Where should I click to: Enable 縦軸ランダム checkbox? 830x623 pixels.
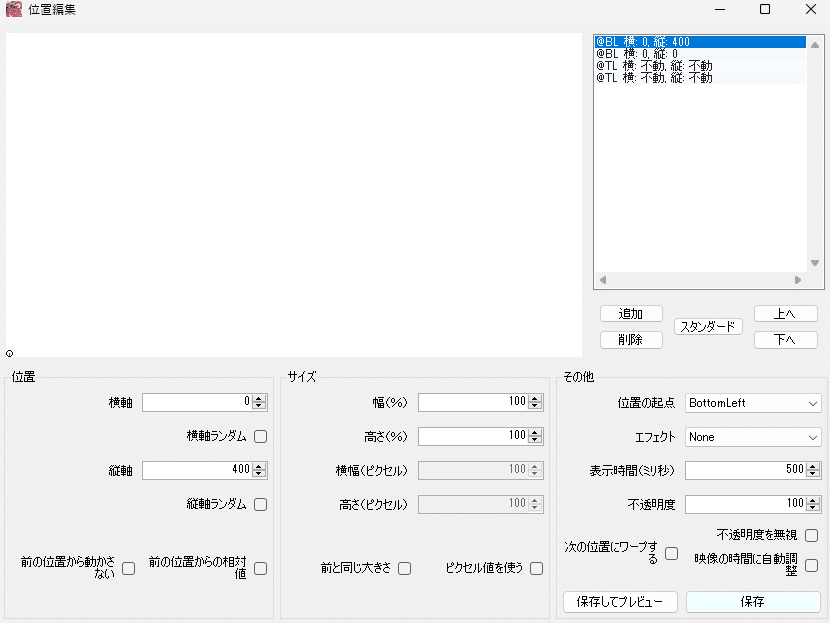tap(260, 504)
